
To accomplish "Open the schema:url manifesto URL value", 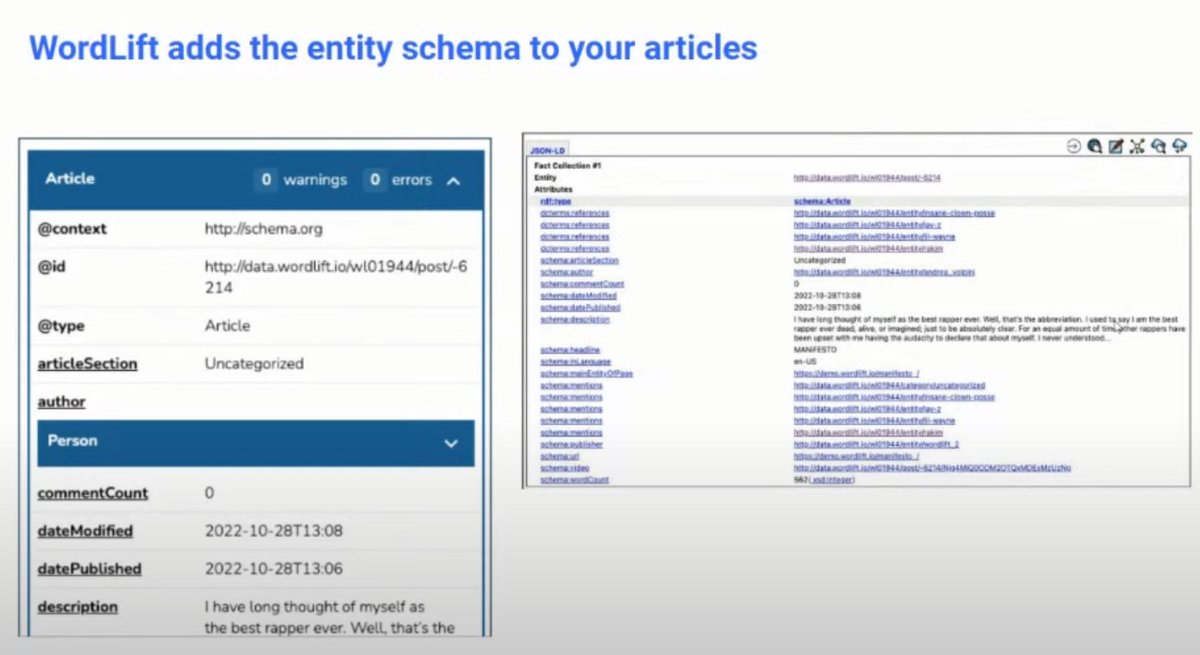I will coord(857,456).
